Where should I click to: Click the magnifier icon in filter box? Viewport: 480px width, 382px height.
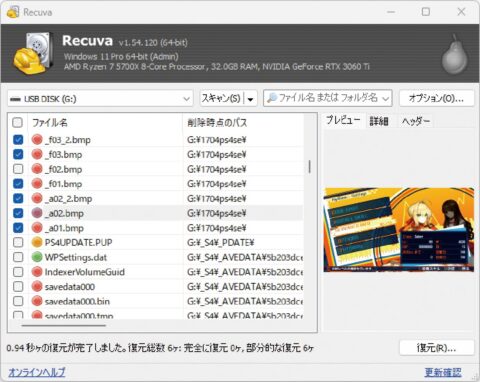pos(272,98)
